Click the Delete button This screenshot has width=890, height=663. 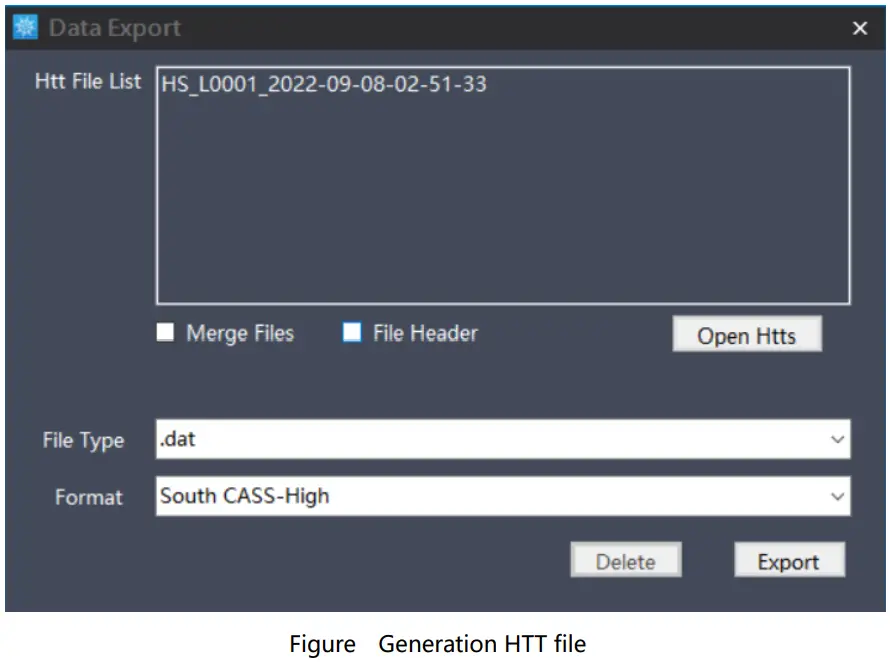[x=626, y=560]
